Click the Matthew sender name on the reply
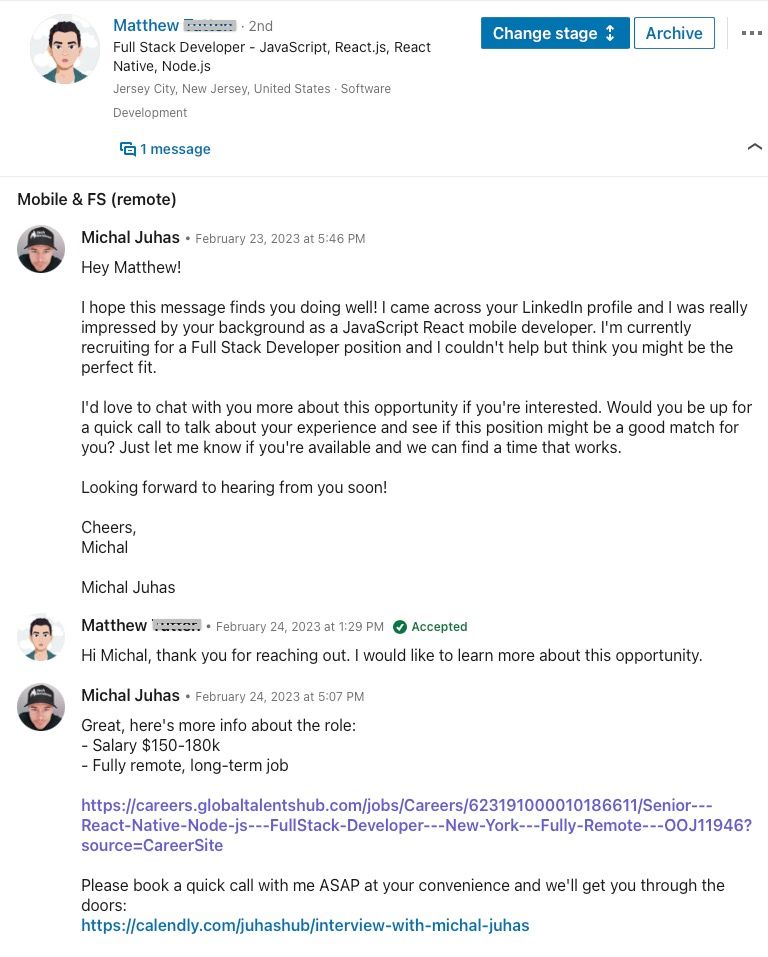Screen dimensions: 768x957 [x=114, y=626]
